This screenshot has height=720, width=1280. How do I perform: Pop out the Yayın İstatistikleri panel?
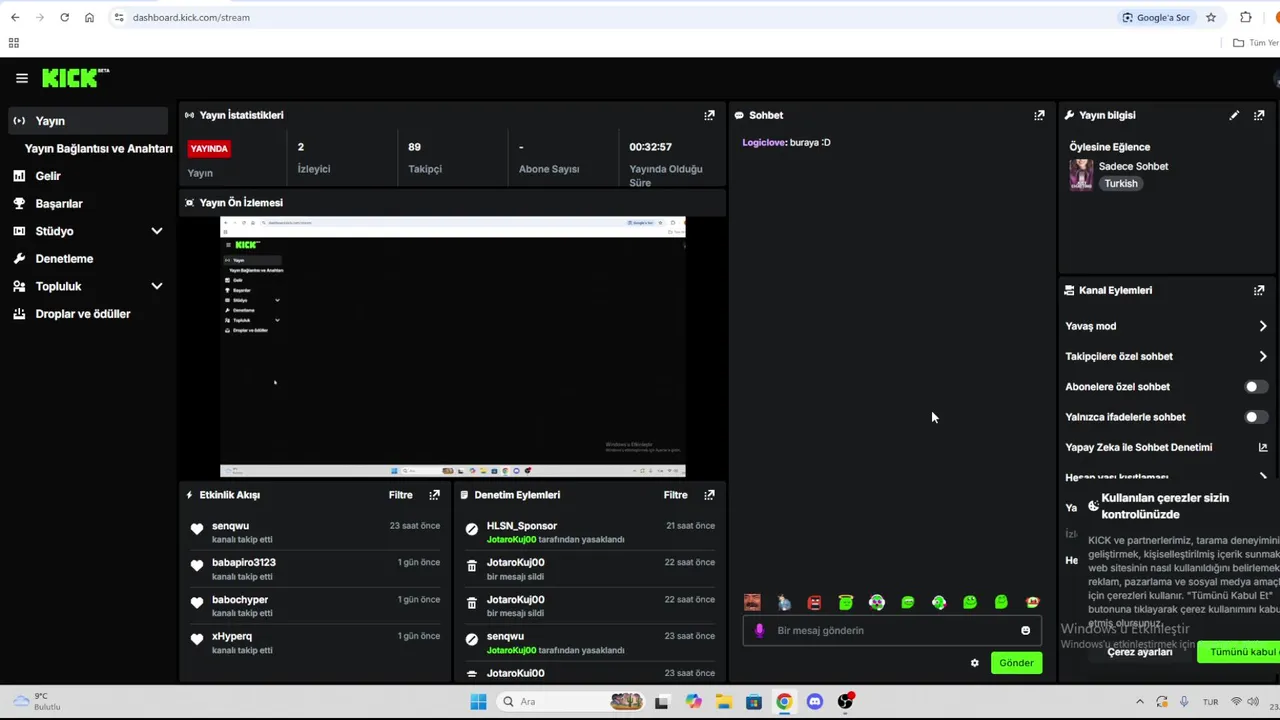click(x=709, y=115)
